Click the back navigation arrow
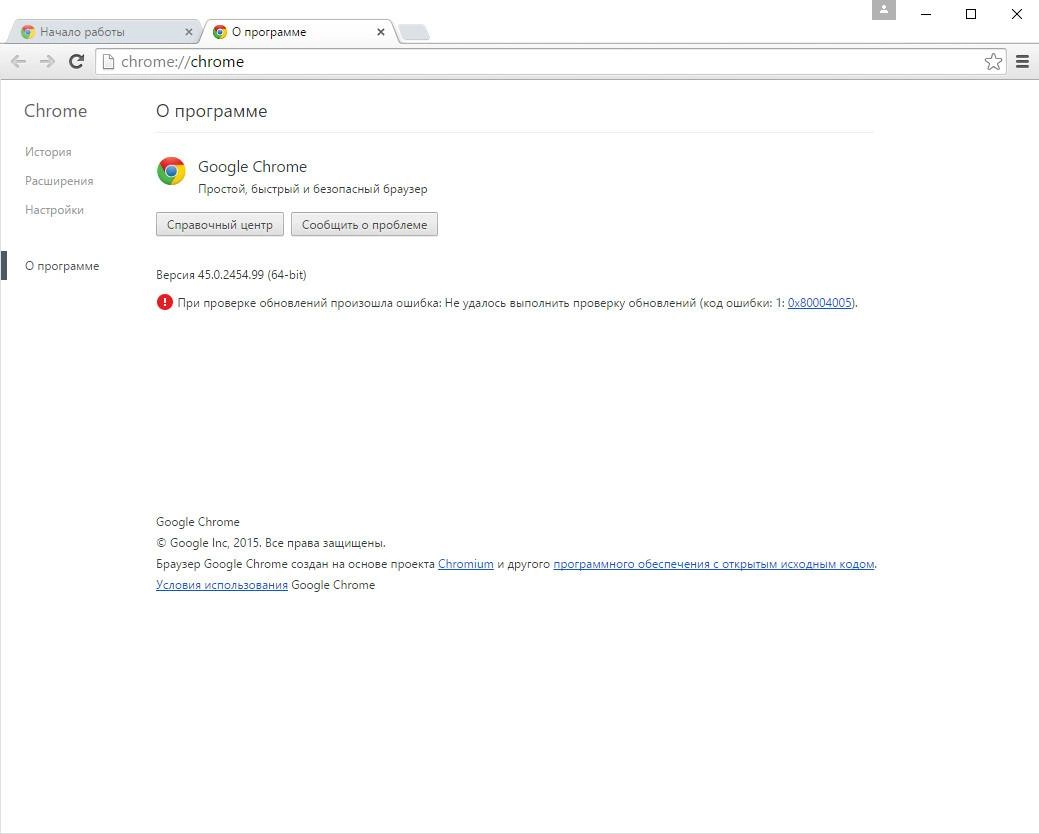 (x=19, y=62)
